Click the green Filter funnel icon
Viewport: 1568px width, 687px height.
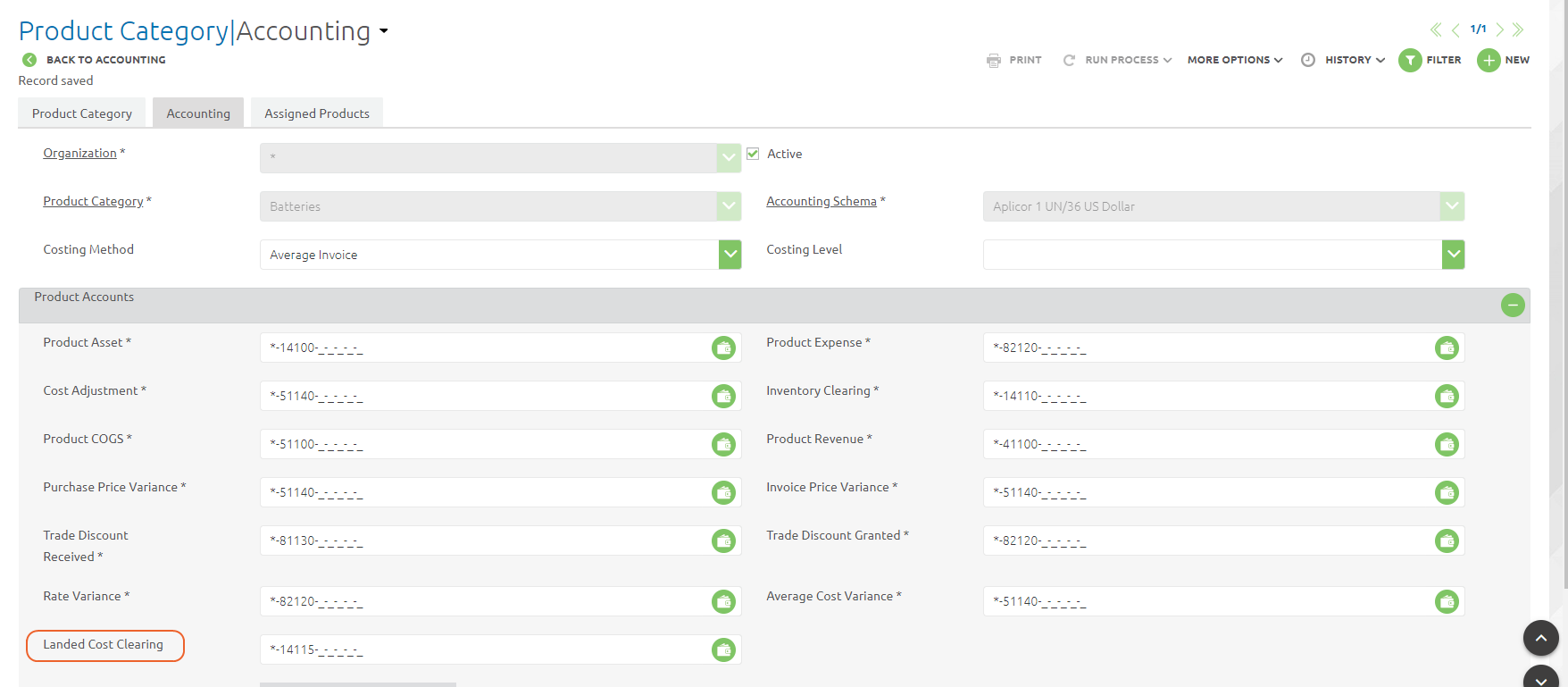click(x=1410, y=60)
